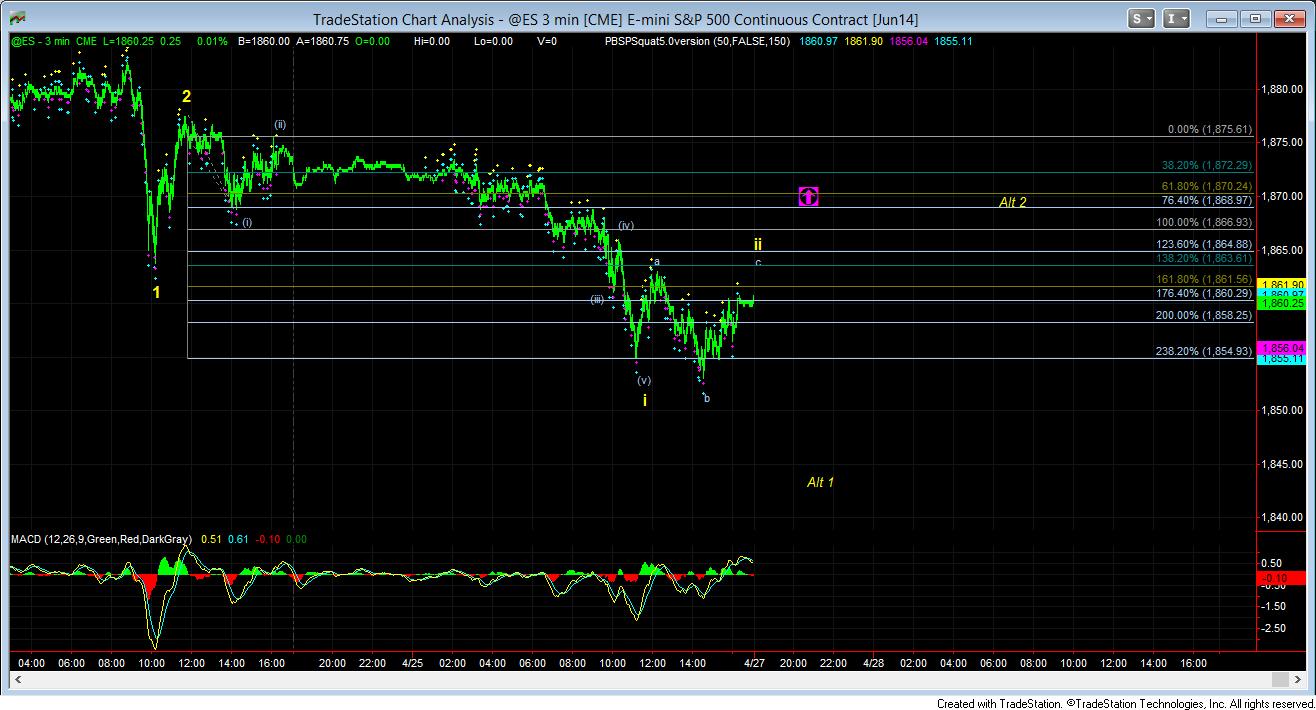
Task: Click the red -0.10 MACD value tag
Action: (x=1280, y=578)
